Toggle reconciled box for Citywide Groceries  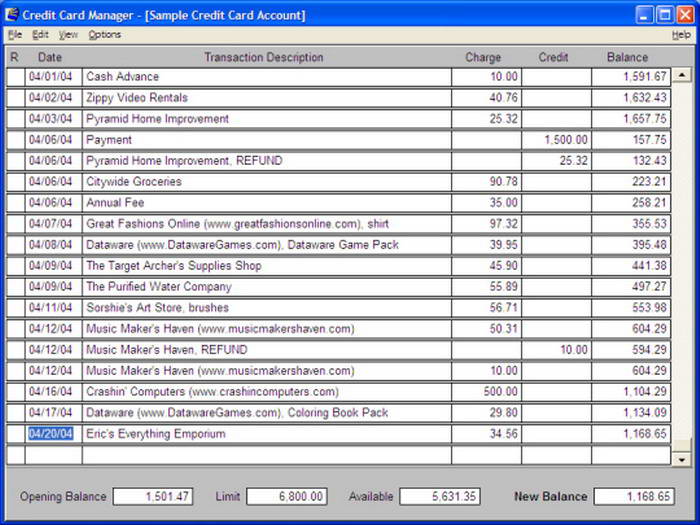(16, 182)
